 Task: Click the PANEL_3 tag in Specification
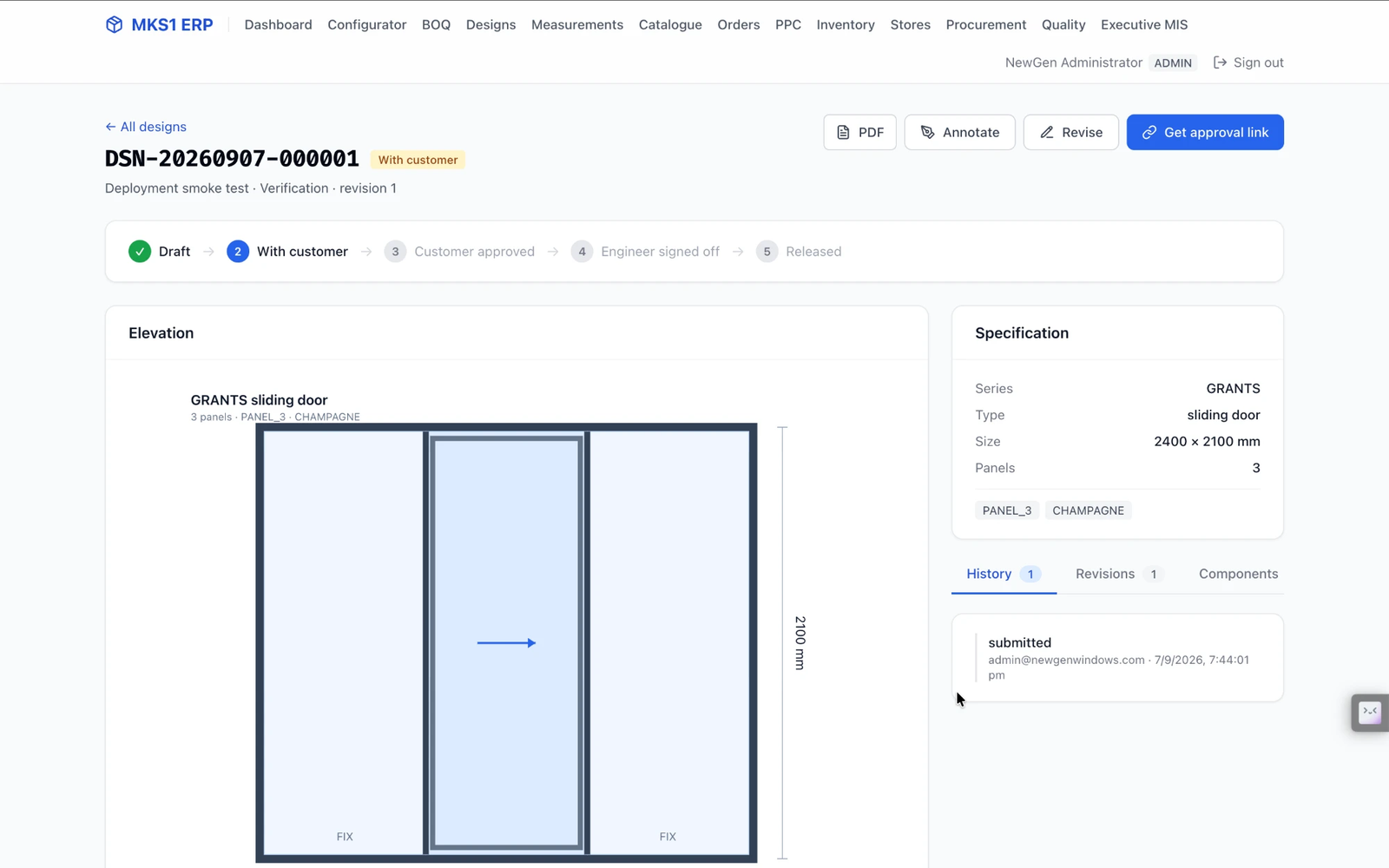click(x=1007, y=510)
